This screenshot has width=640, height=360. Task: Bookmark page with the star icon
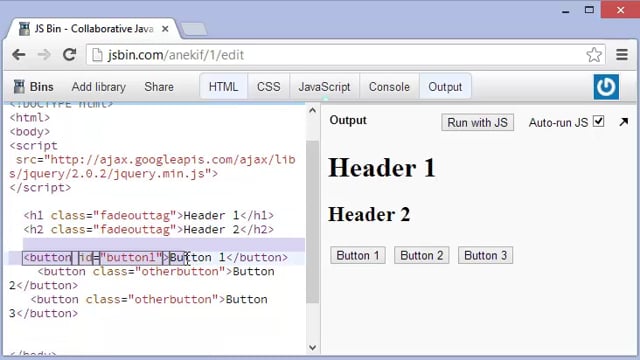point(594,55)
